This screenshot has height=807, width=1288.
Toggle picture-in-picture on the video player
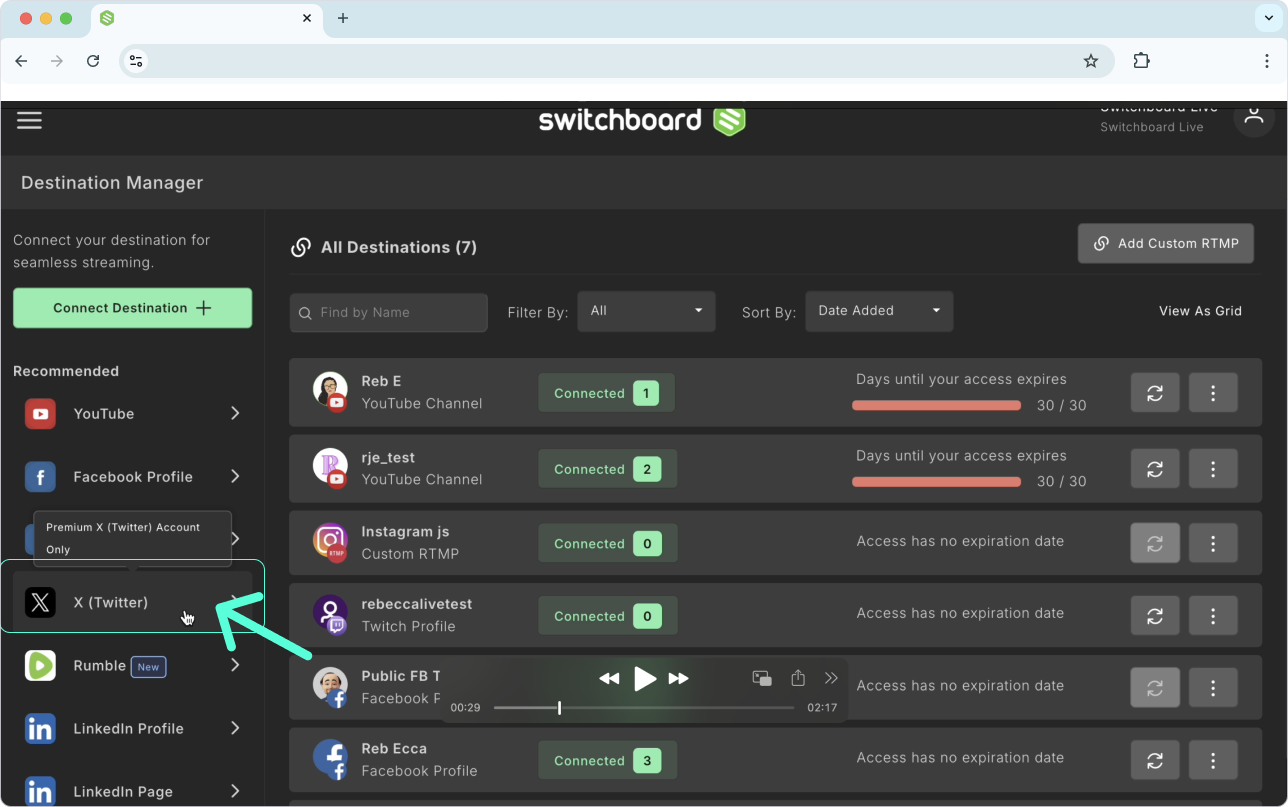coord(762,678)
